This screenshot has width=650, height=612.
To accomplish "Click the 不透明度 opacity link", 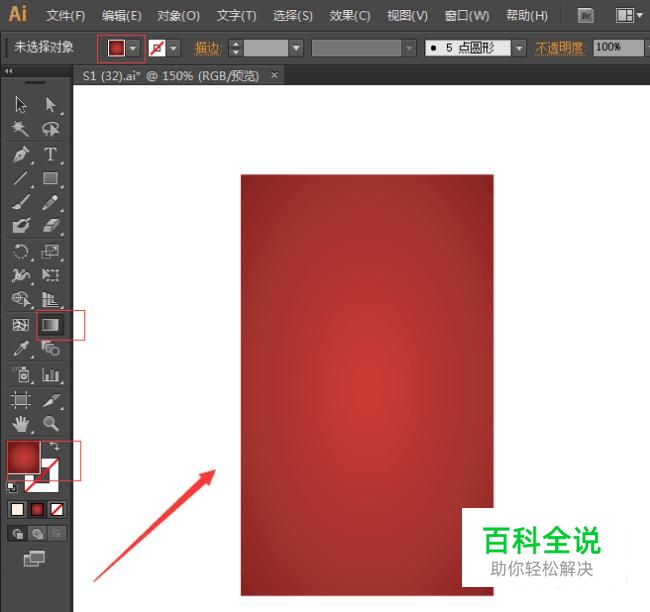I will 559,48.
